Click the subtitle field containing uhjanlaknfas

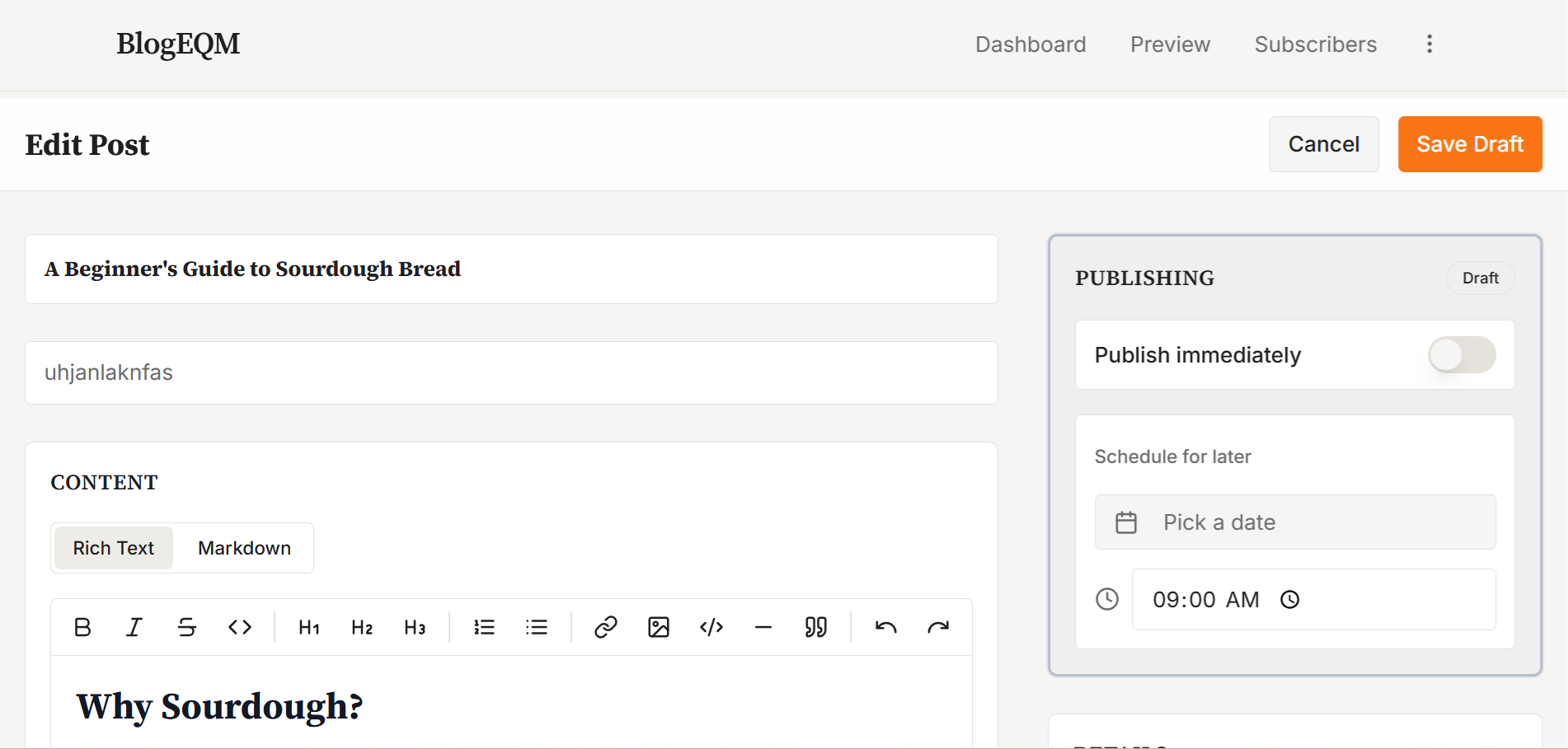click(x=511, y=372)
